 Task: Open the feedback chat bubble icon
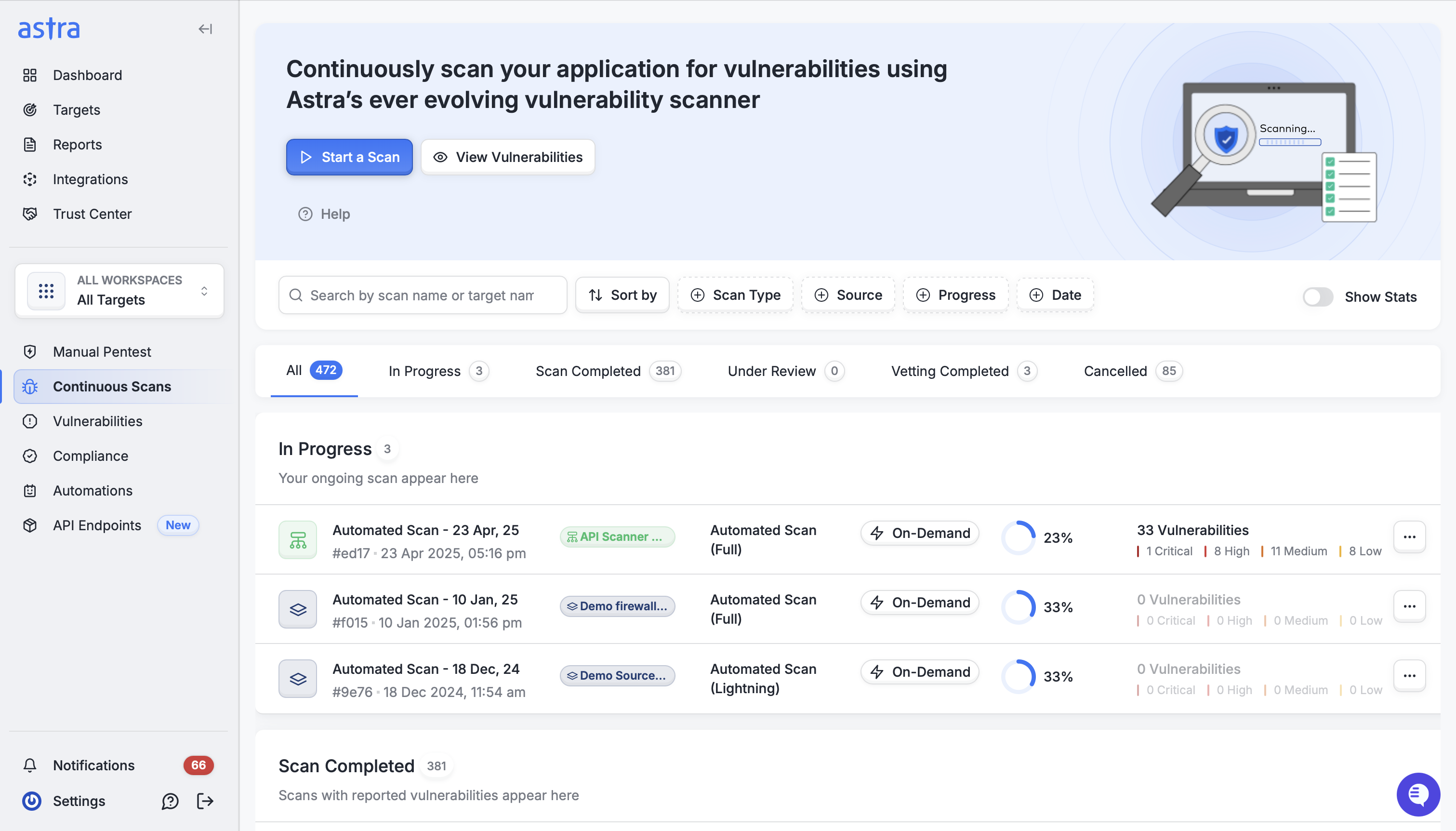tap(170, 801)
